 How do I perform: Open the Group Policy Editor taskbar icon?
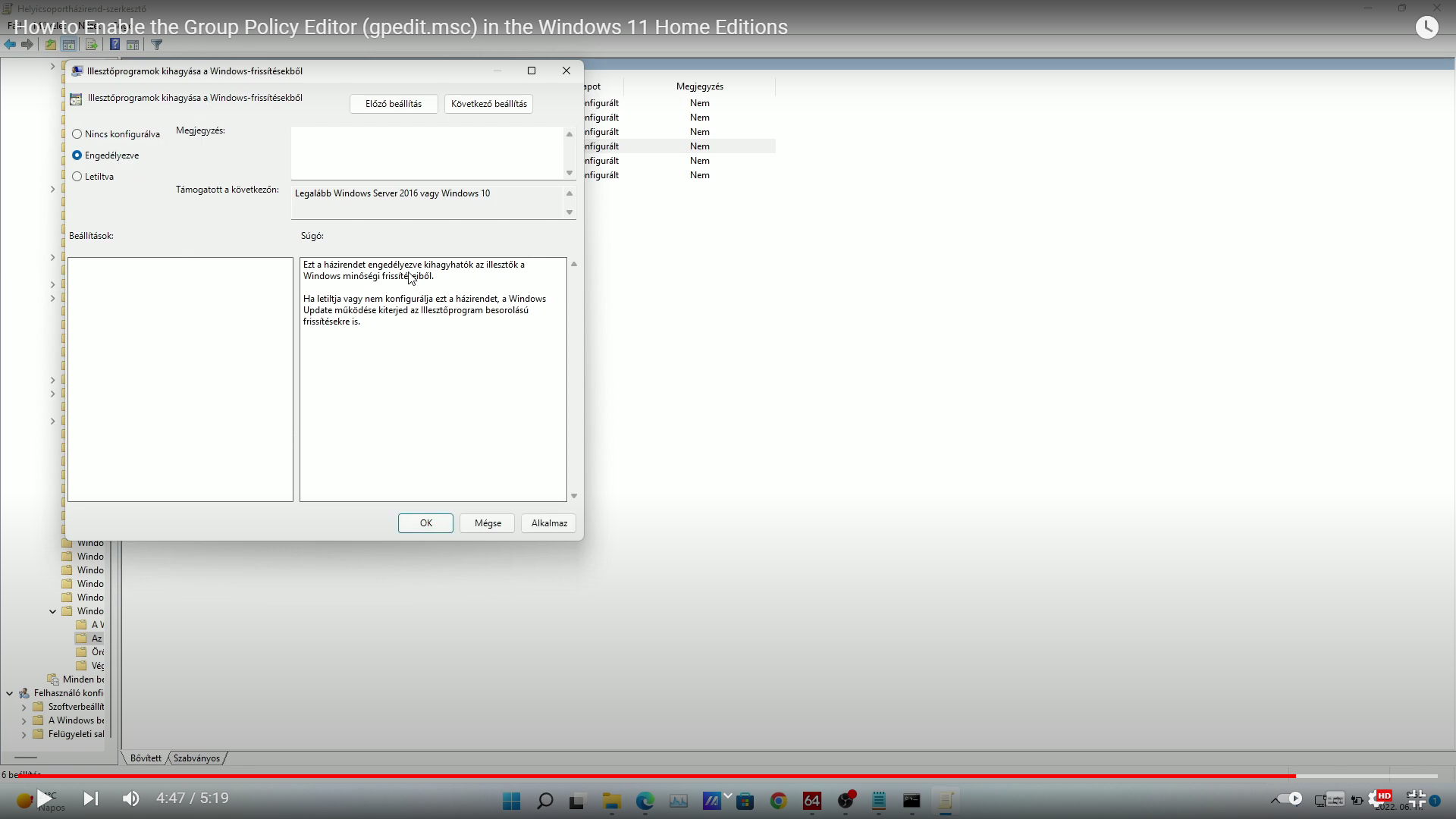click(946, 801)
